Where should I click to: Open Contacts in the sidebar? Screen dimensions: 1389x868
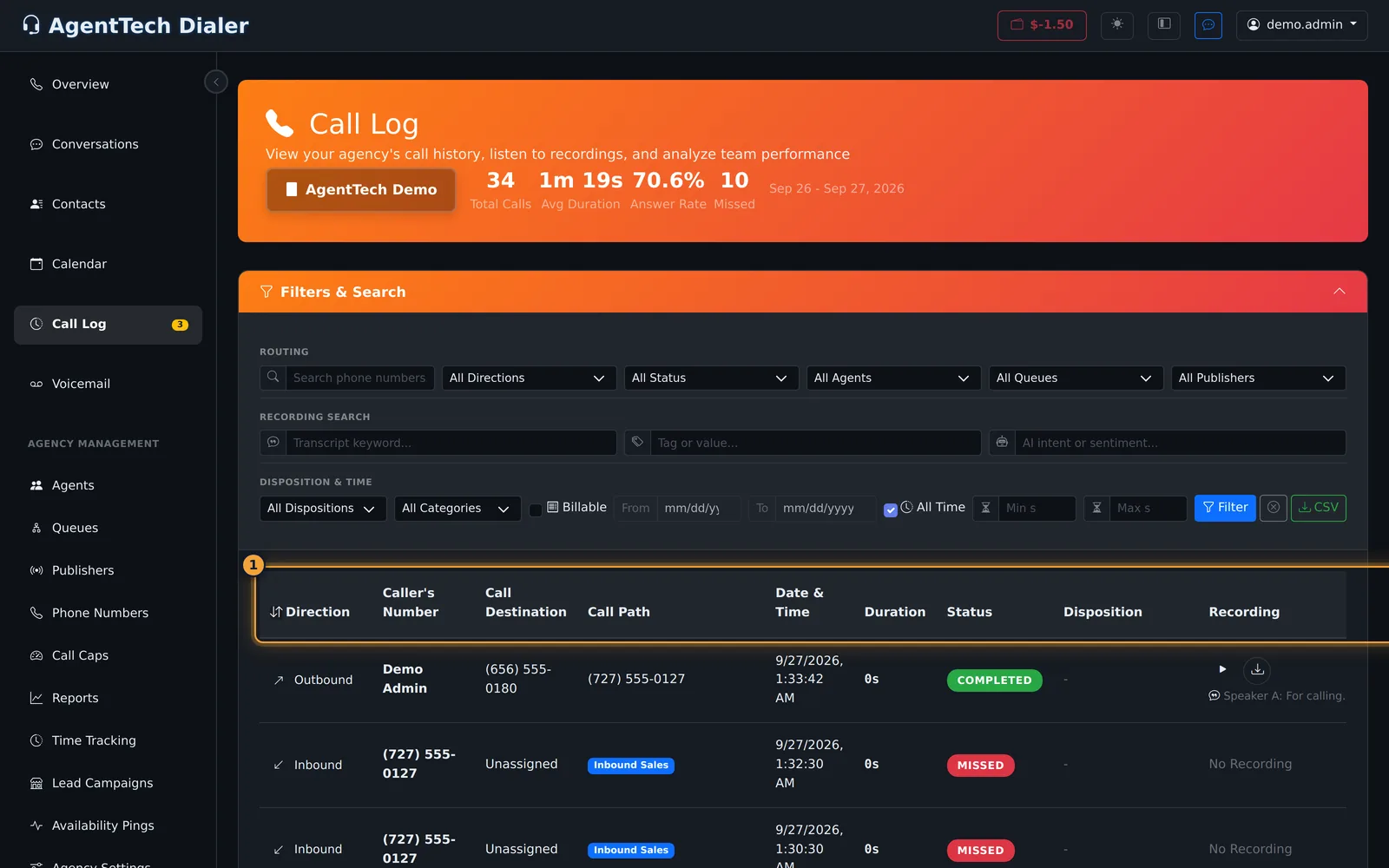point(108,204)
